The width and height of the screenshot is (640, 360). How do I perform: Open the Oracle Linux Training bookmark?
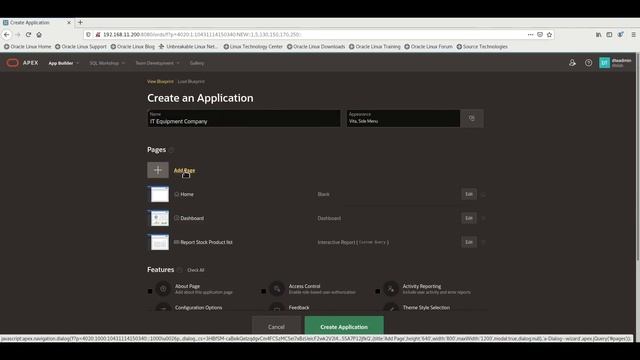coord(375,47)
